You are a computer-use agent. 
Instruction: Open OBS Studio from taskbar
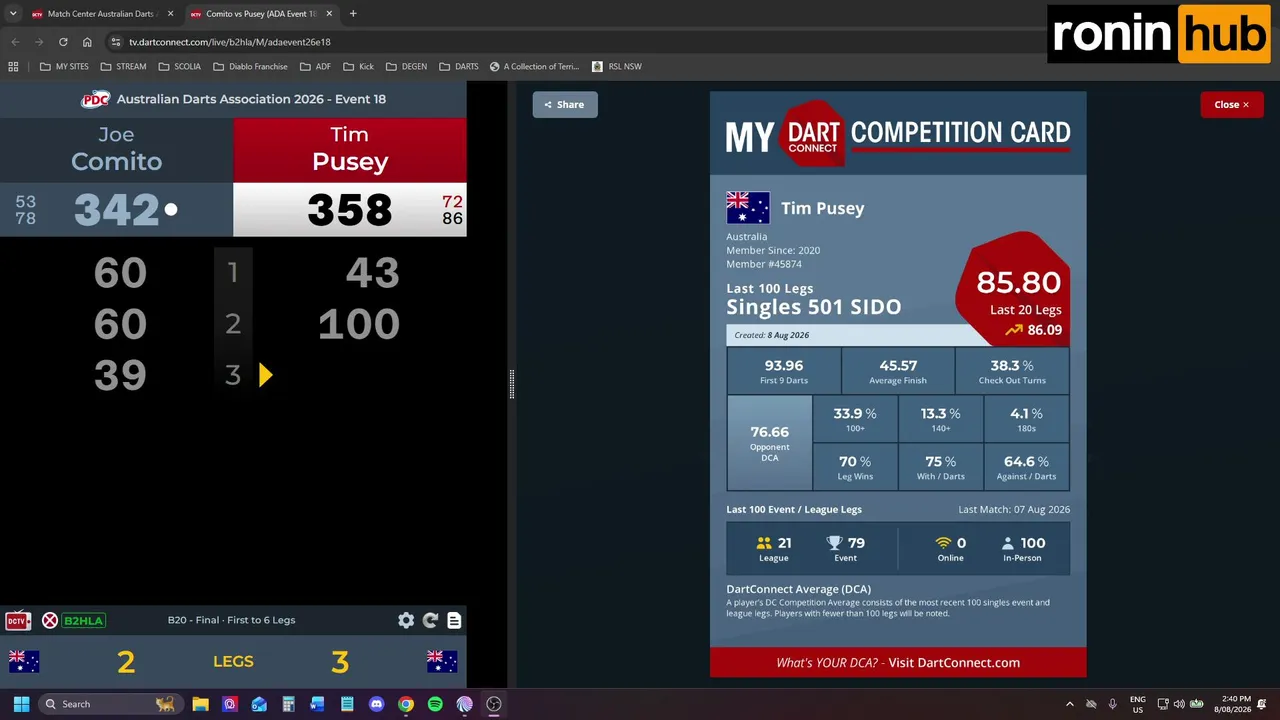click(x=494, y=704)
